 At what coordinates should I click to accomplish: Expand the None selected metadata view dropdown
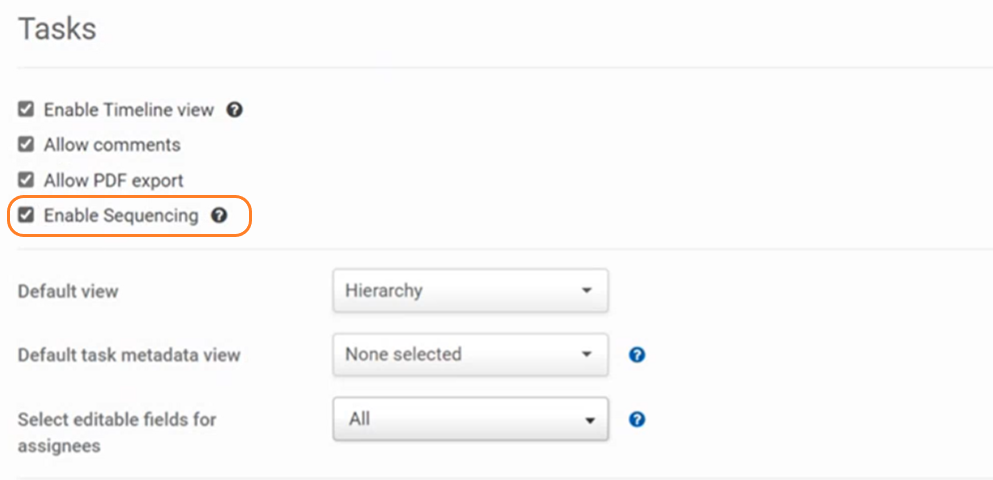click(470, 354)
